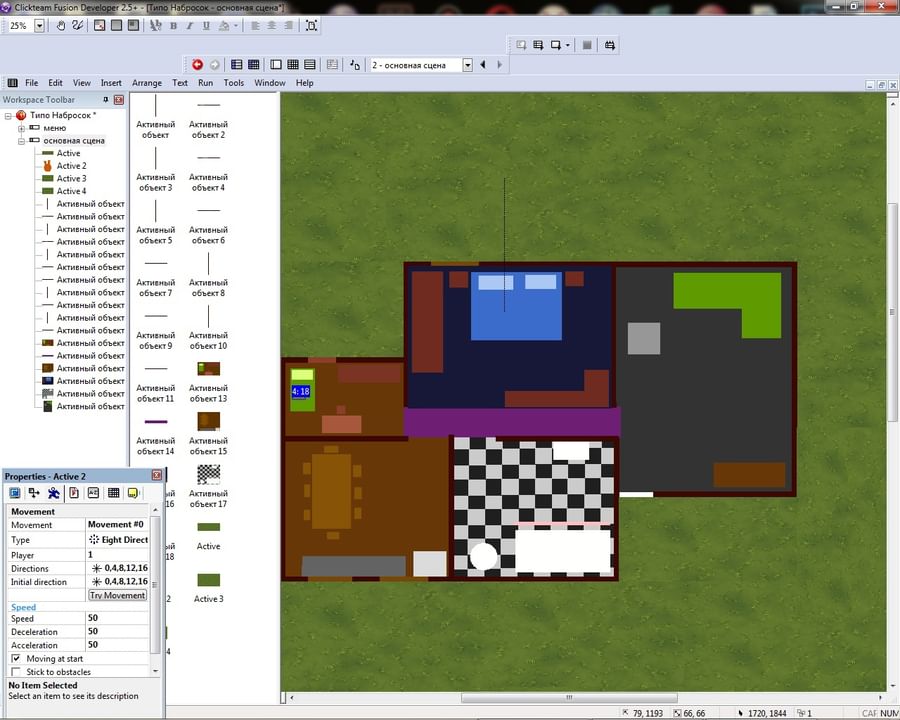This screenshot has width=900, height=720.
Task: Open the Window menu
Action: 270,83
